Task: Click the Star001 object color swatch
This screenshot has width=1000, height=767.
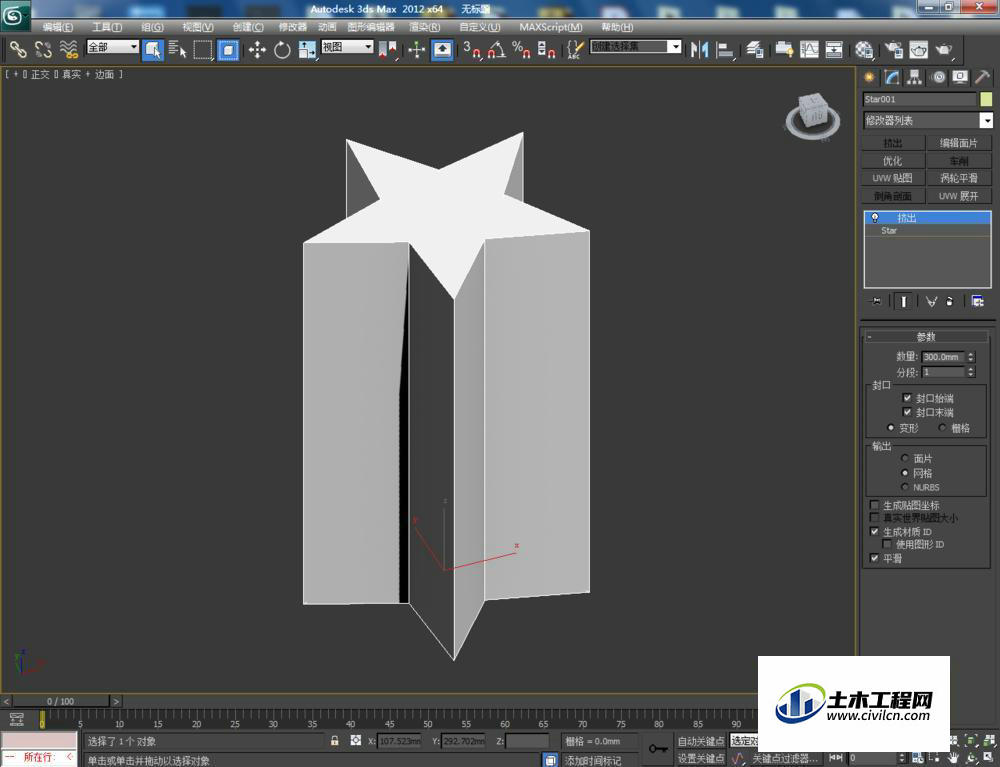Action: click(986, 99)
